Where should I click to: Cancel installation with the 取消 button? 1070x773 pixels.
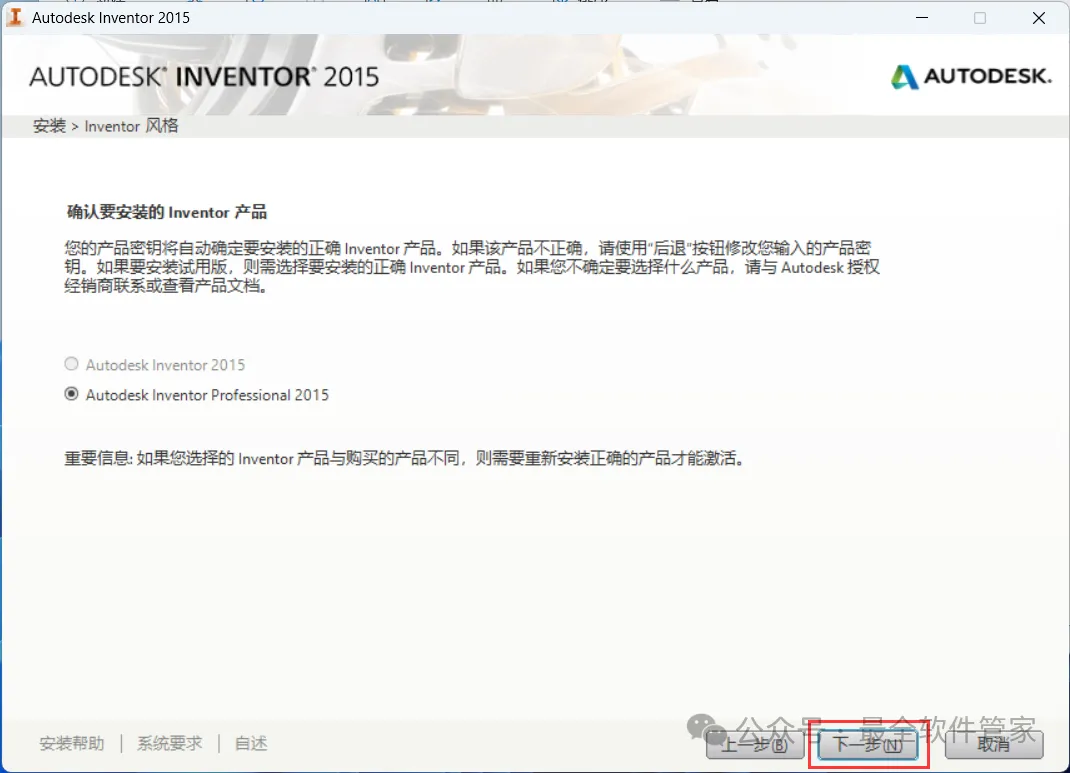tap(994, 744)
